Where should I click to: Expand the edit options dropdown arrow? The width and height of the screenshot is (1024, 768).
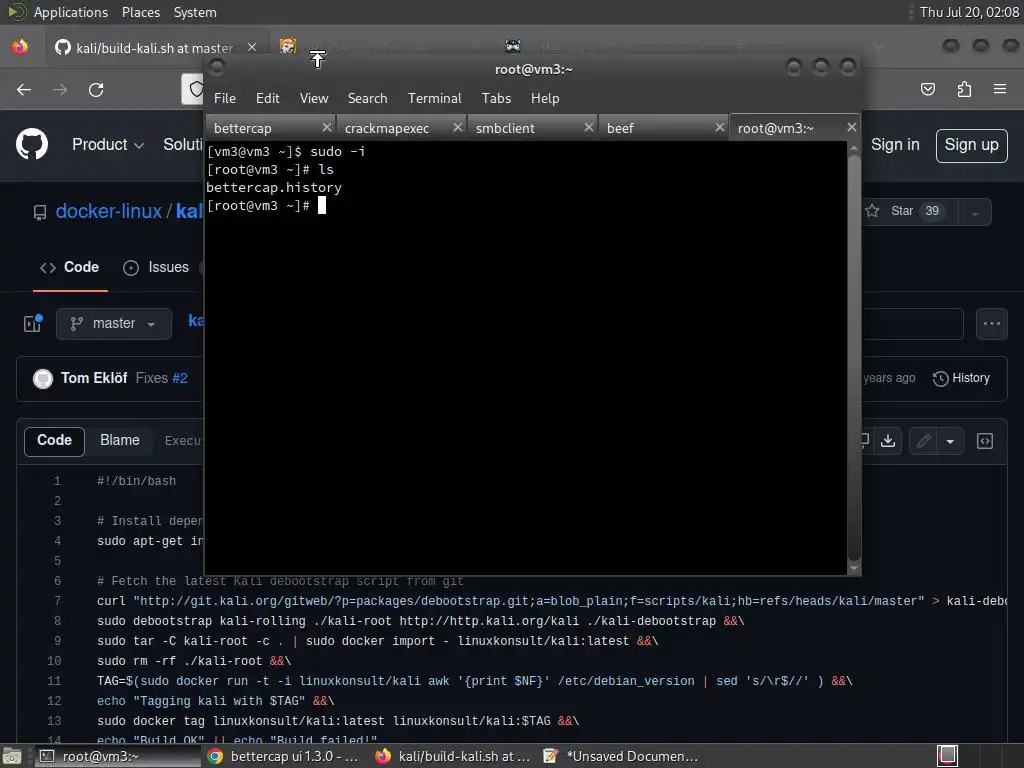[950, 441]
